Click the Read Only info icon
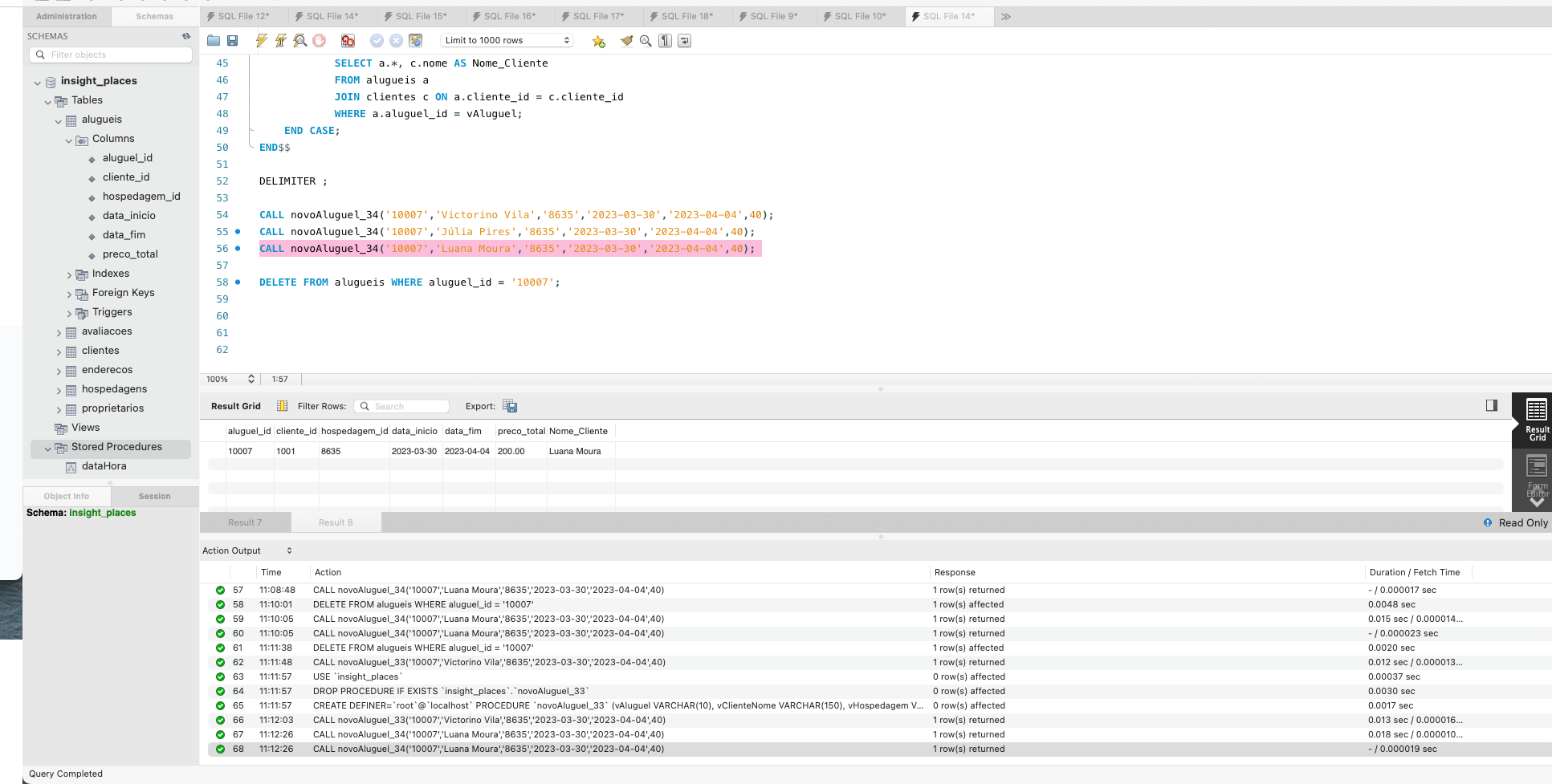Viewport: 1552px width, 784px height. [x=1488, y=522]
